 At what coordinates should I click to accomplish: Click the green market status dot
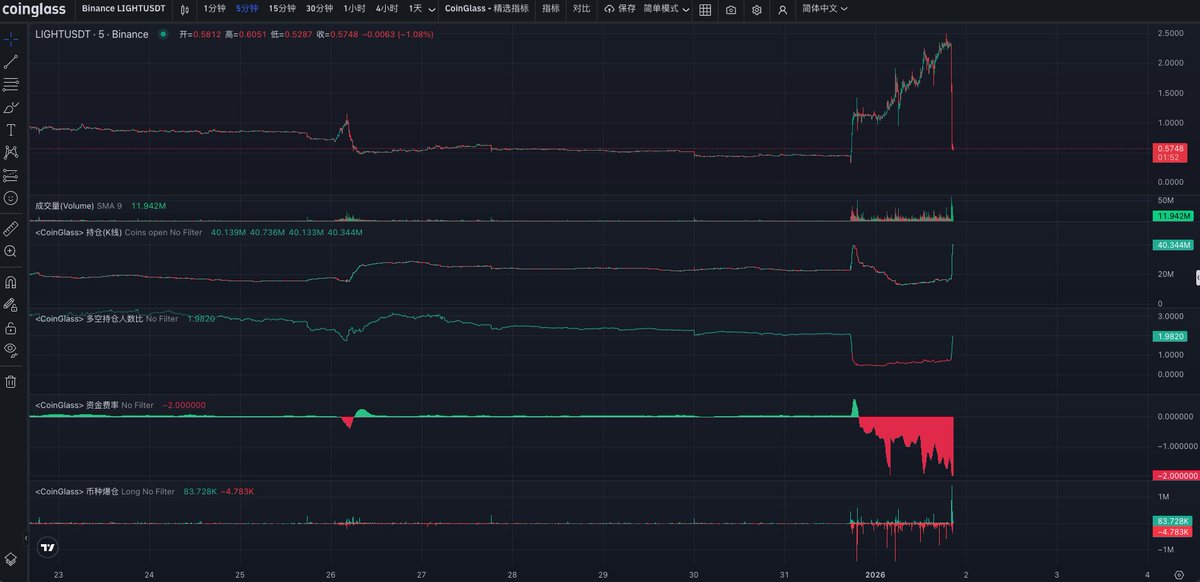click(163, 34)
